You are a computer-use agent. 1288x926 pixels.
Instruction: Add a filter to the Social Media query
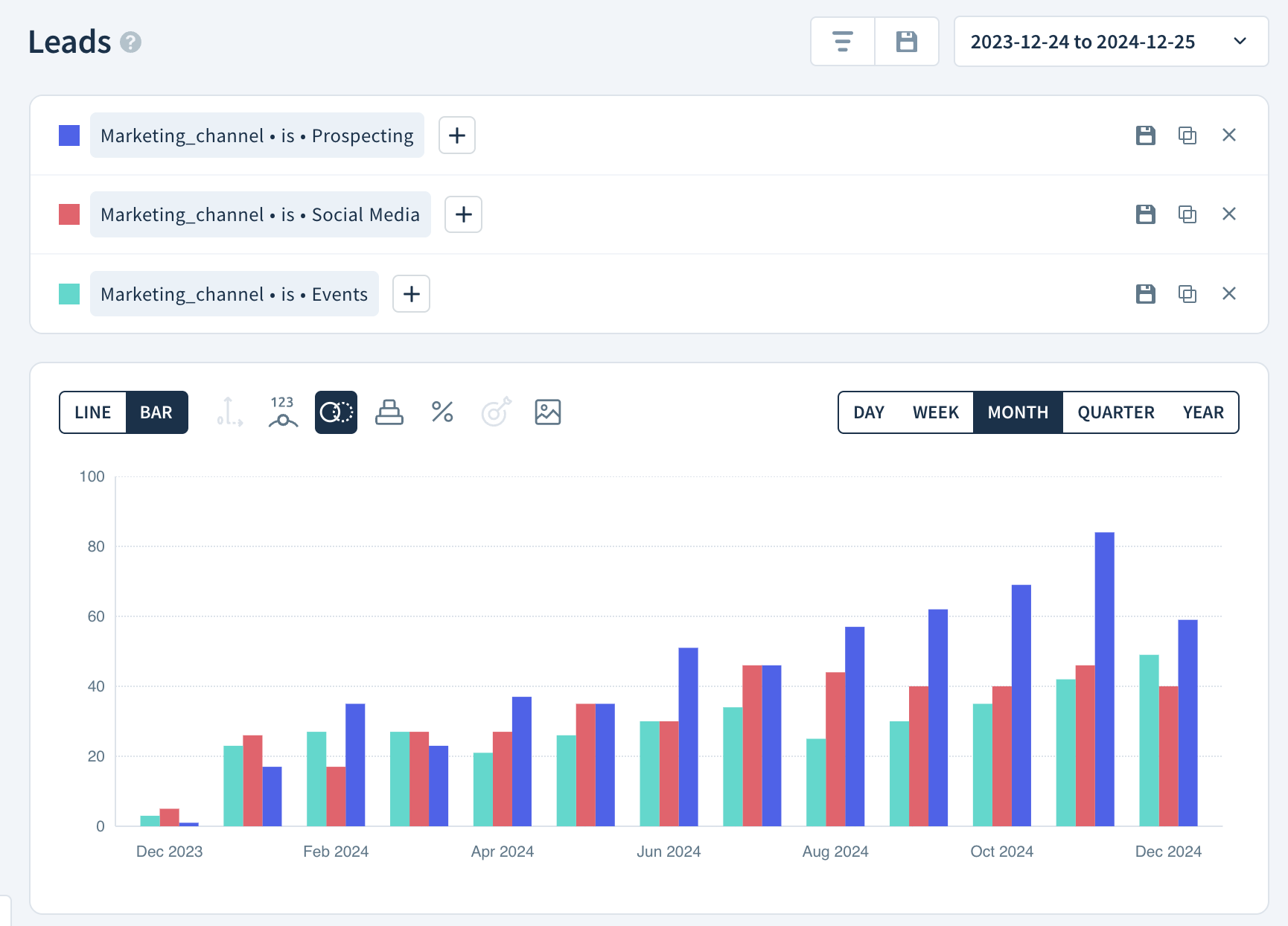[x=463, y=214]
